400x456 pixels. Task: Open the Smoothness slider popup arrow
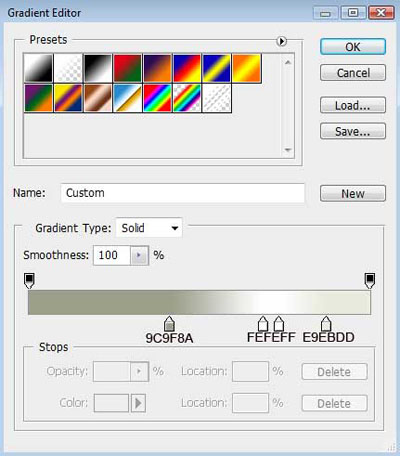coord(139,255)
